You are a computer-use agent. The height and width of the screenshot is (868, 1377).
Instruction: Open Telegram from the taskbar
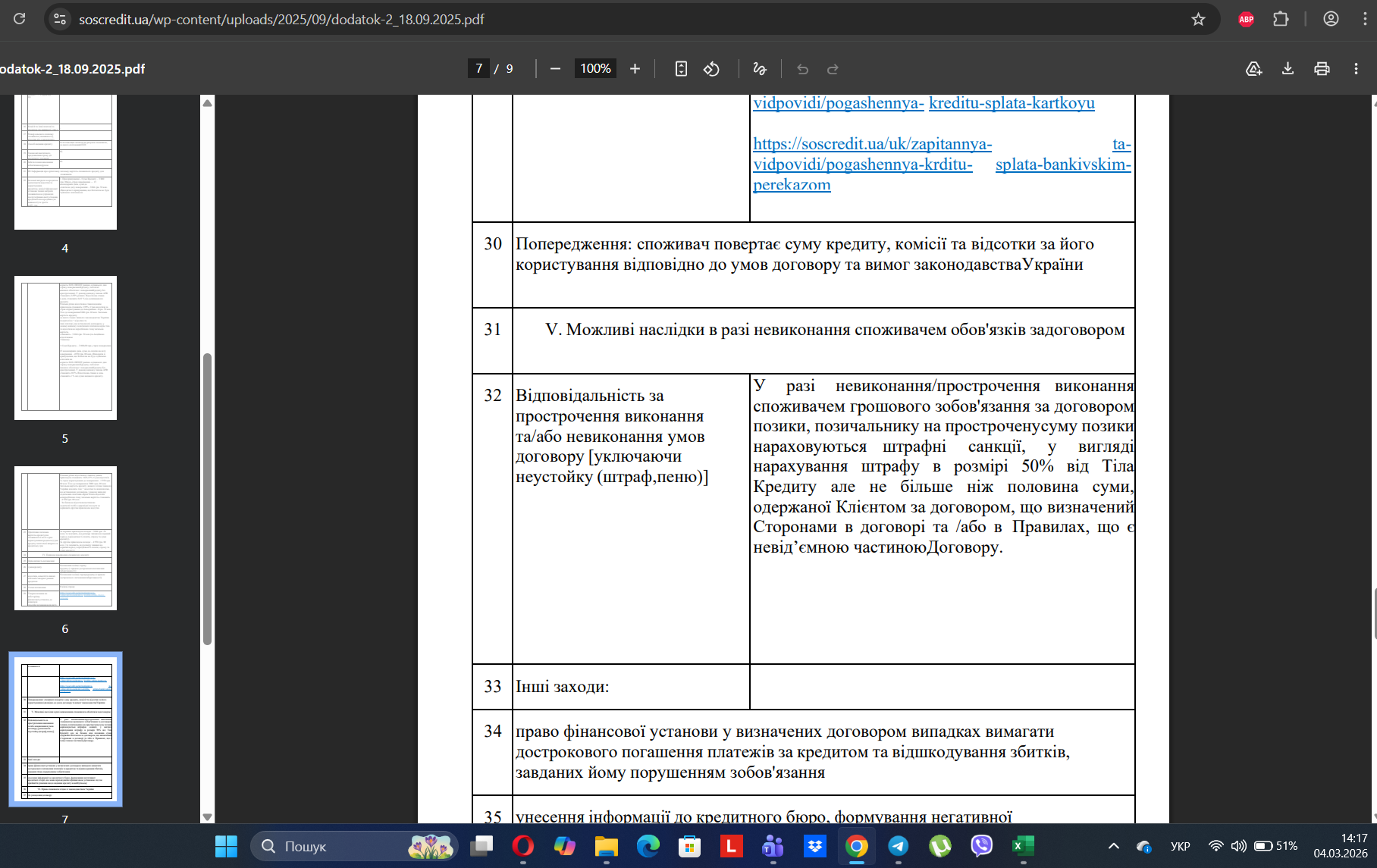[898, 846]
